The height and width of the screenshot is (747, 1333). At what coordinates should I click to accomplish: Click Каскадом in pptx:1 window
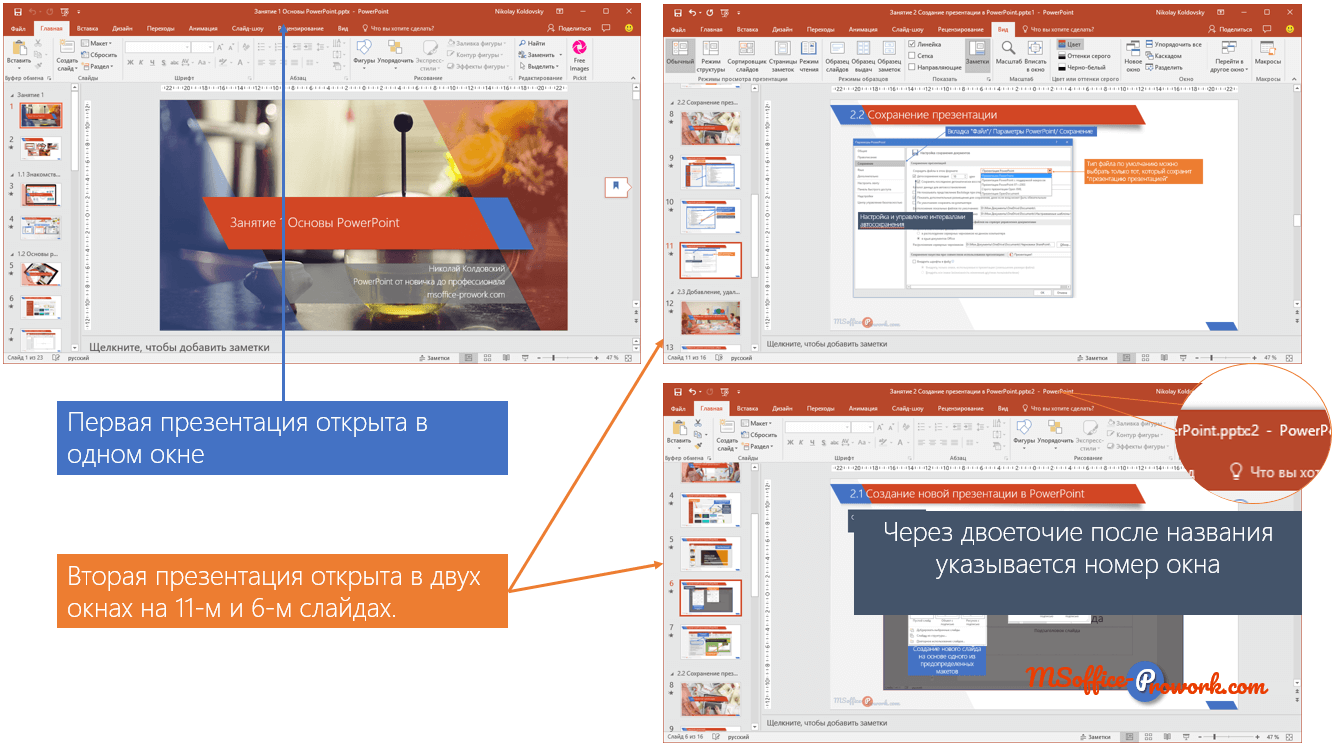tap(1163, 56)
